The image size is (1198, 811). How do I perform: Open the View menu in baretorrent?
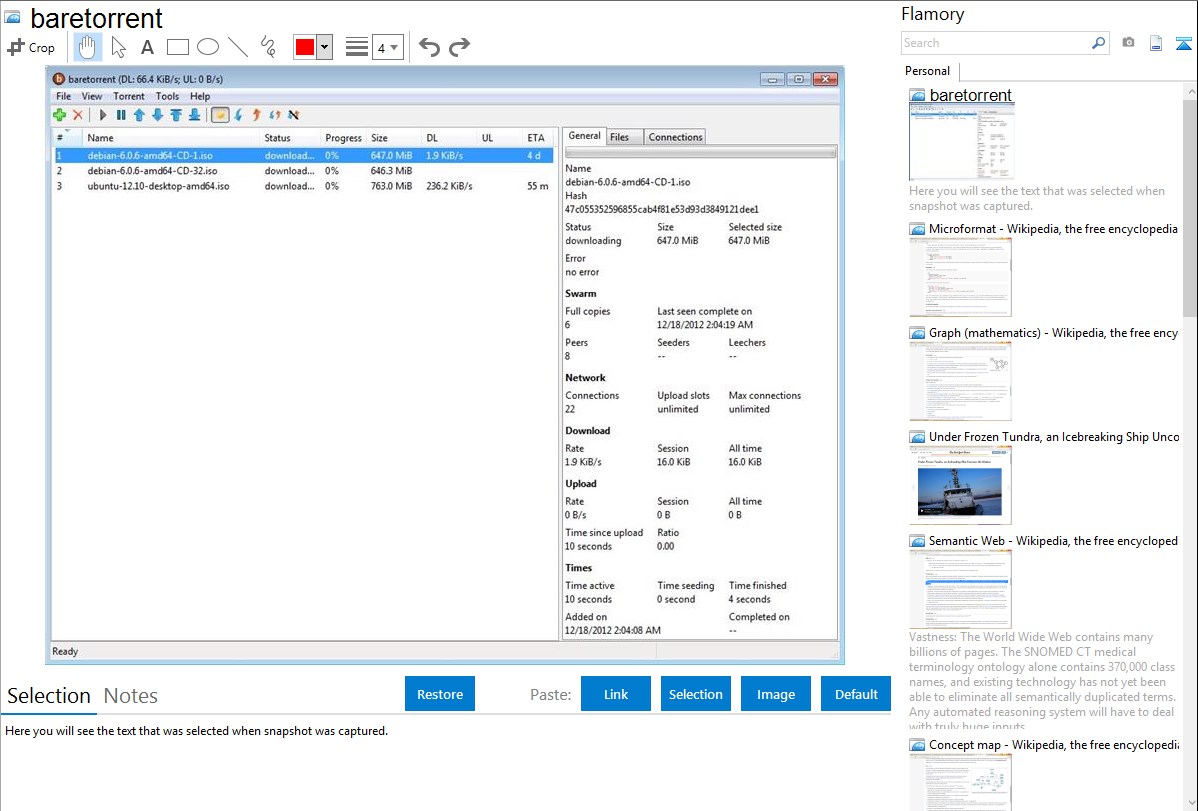[x=92, y=96]
